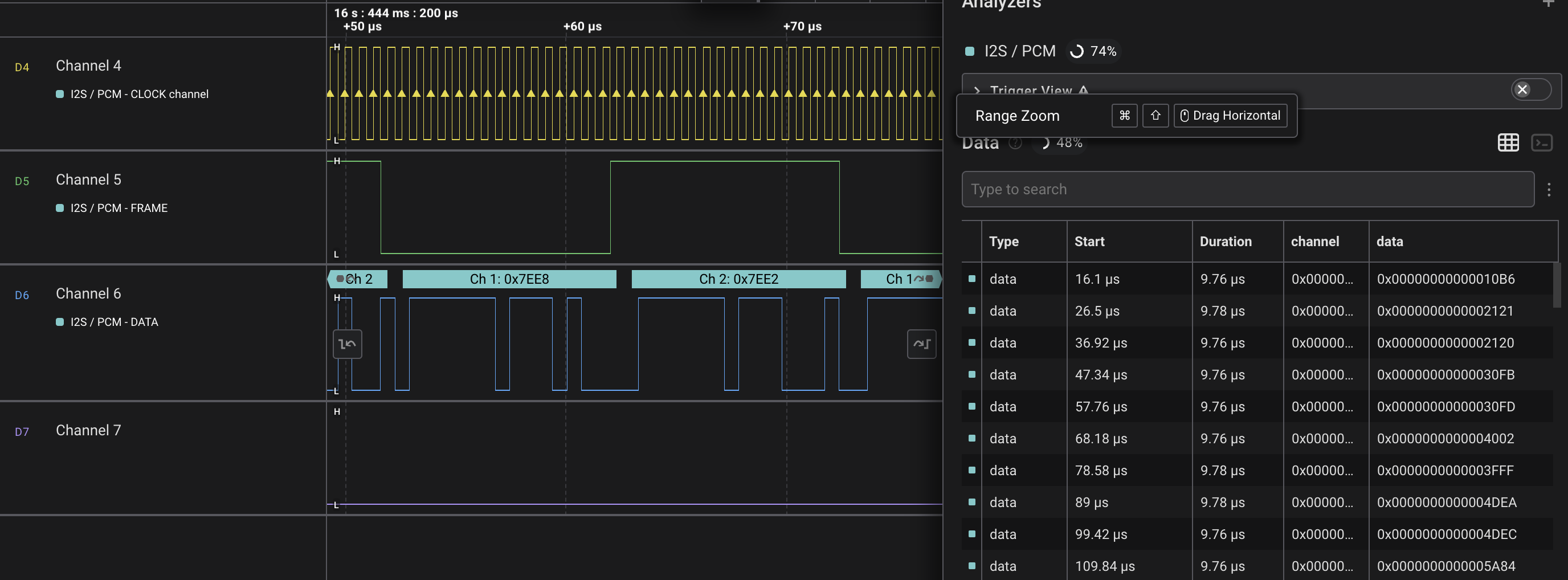This screenshot has height=580, width=1568.
Task: Expand the Trigger View section
Action: click(977, 90)
